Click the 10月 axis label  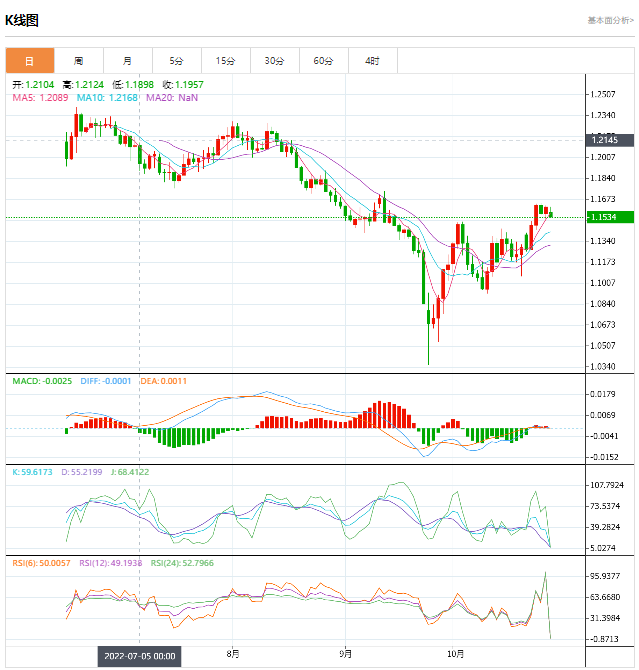455,654
